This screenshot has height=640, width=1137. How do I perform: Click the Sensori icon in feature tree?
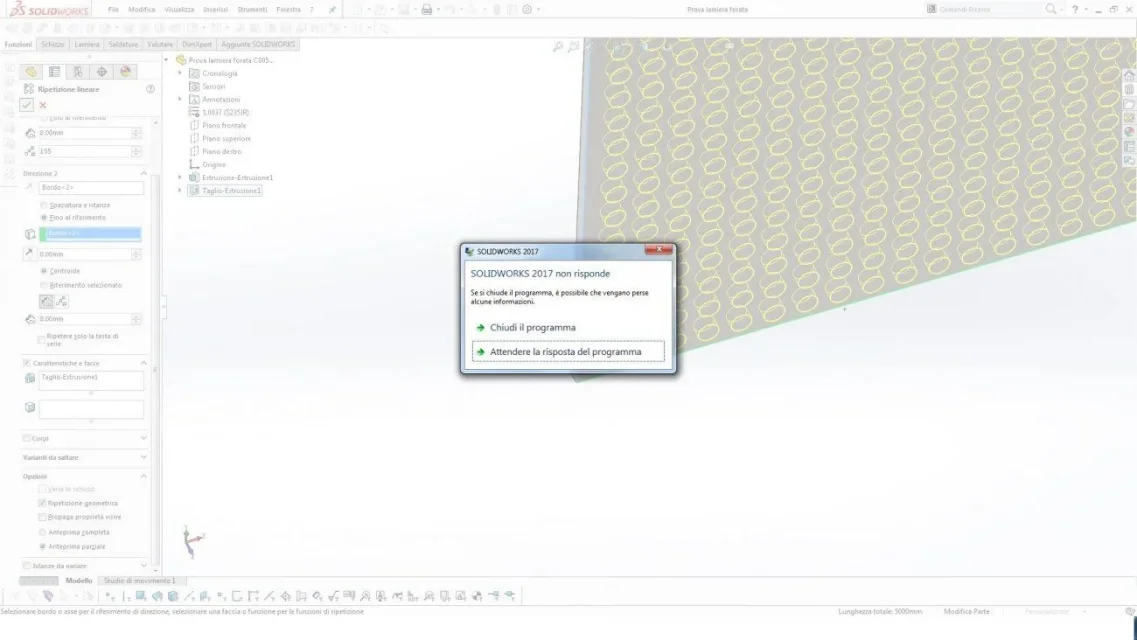tap(194, 86)
